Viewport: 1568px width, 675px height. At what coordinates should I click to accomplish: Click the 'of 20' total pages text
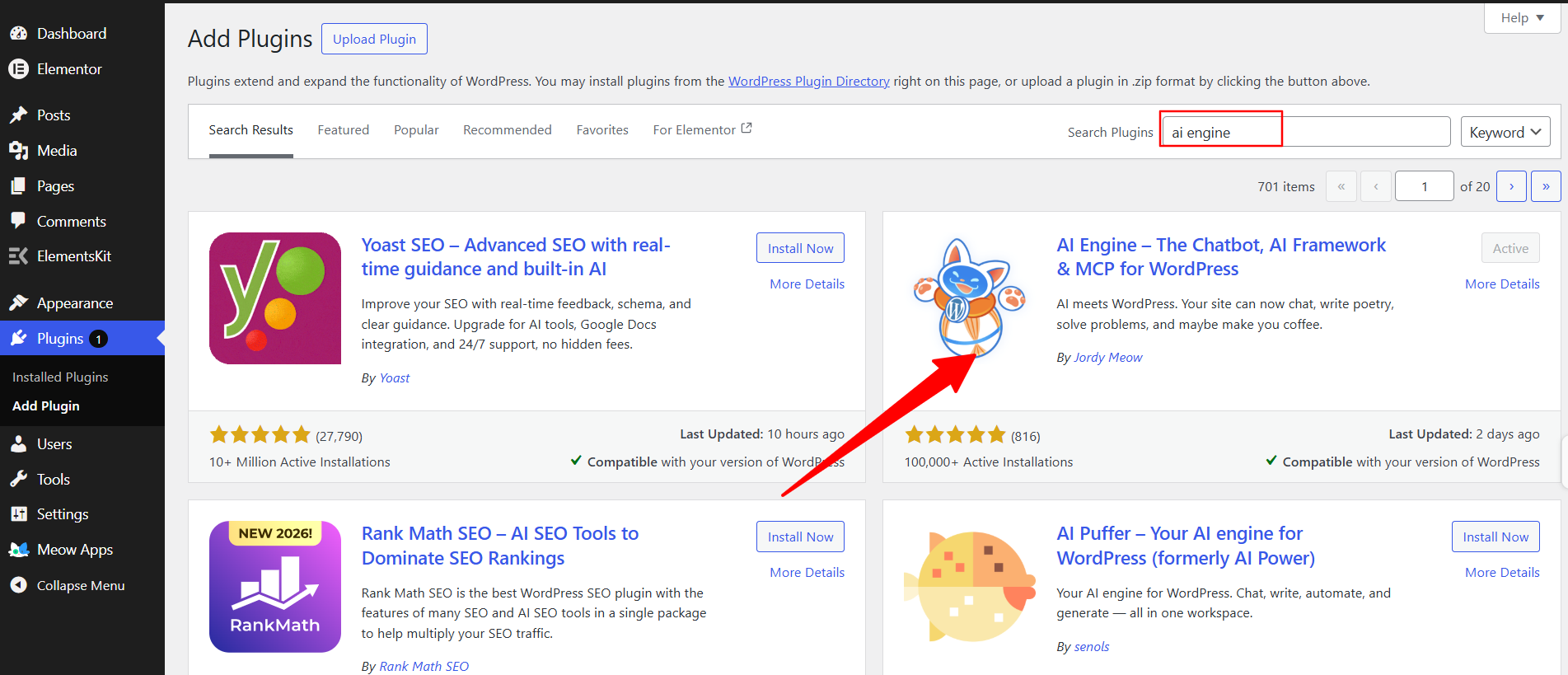pyautogui.click(x=1475, y=186)
